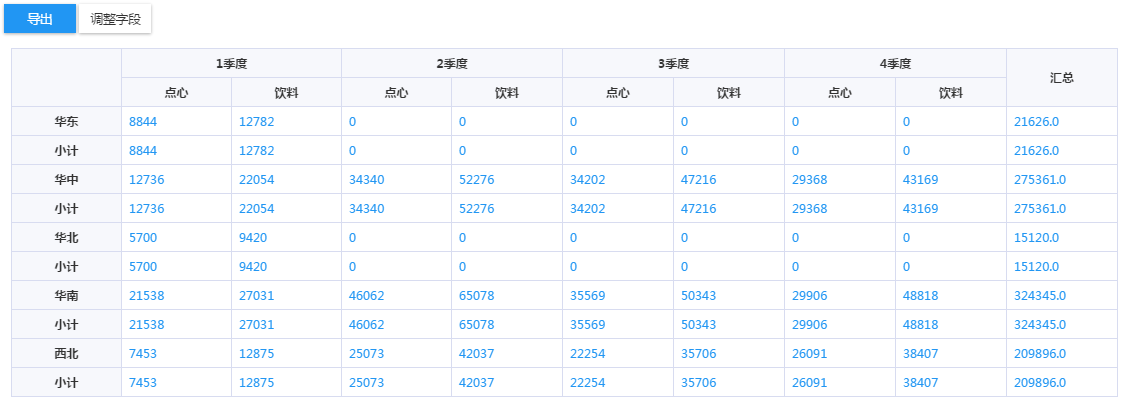Select value 12782 in the 华东 row
The image size is (1127, 410).
(x=256, y=121)
